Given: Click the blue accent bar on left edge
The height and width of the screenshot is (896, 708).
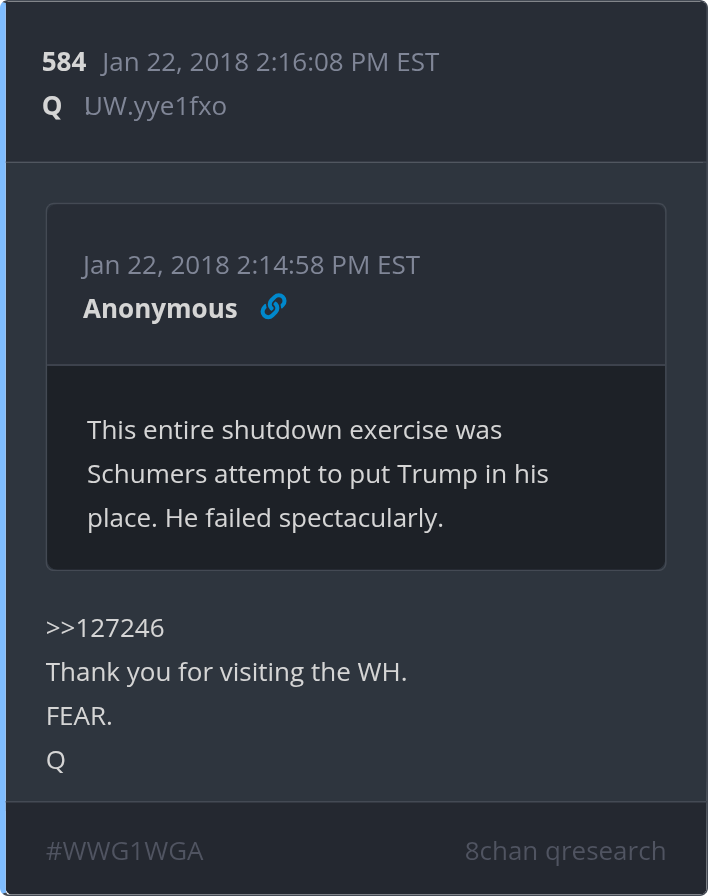Looking at the screenshot, I should (3, 448).
